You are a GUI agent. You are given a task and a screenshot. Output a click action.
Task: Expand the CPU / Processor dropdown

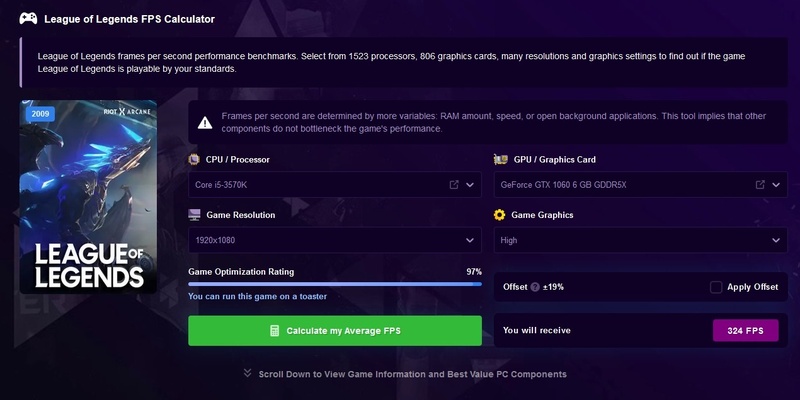(471, 185)
